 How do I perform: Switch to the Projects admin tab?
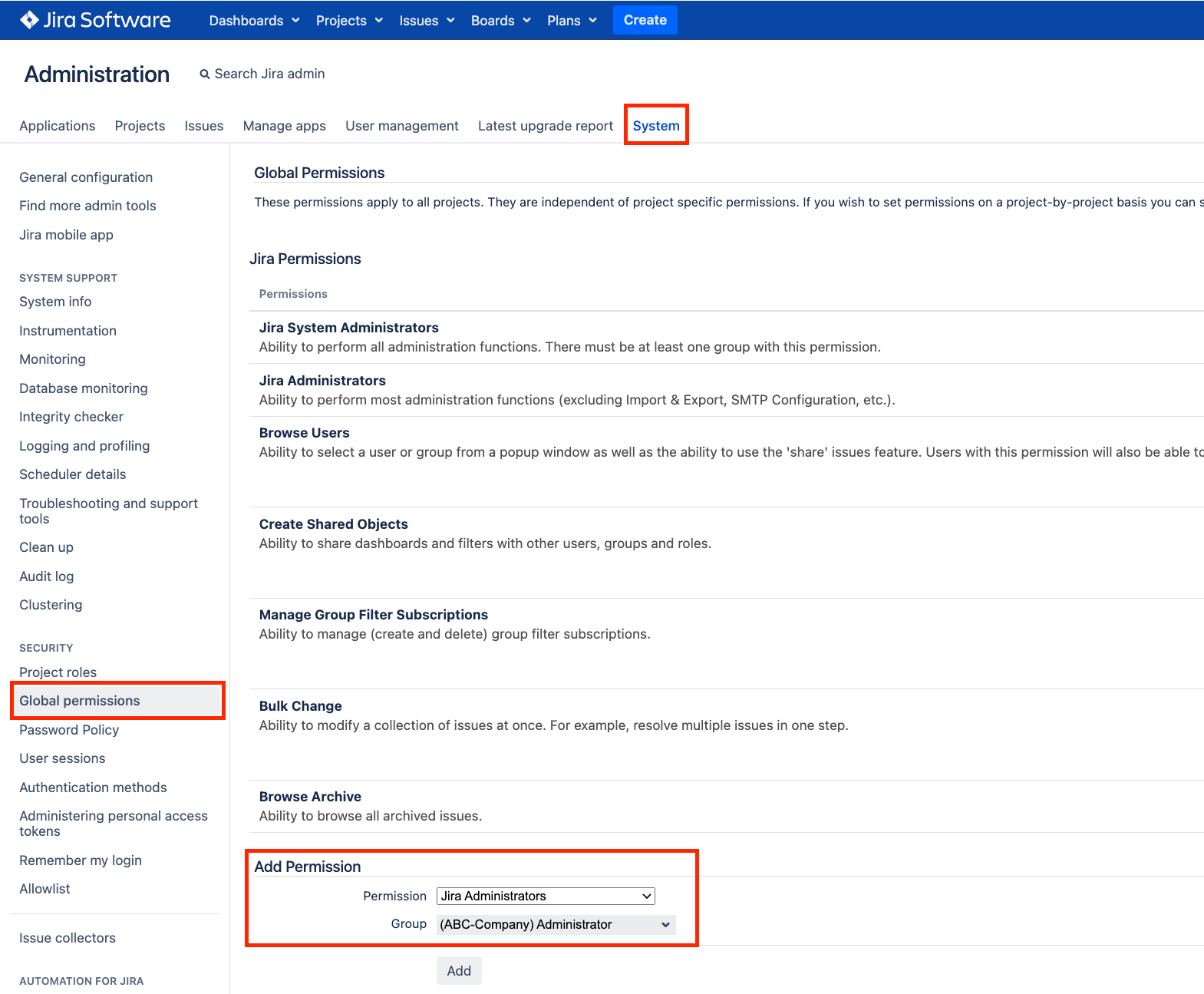[x=140, y=126]
